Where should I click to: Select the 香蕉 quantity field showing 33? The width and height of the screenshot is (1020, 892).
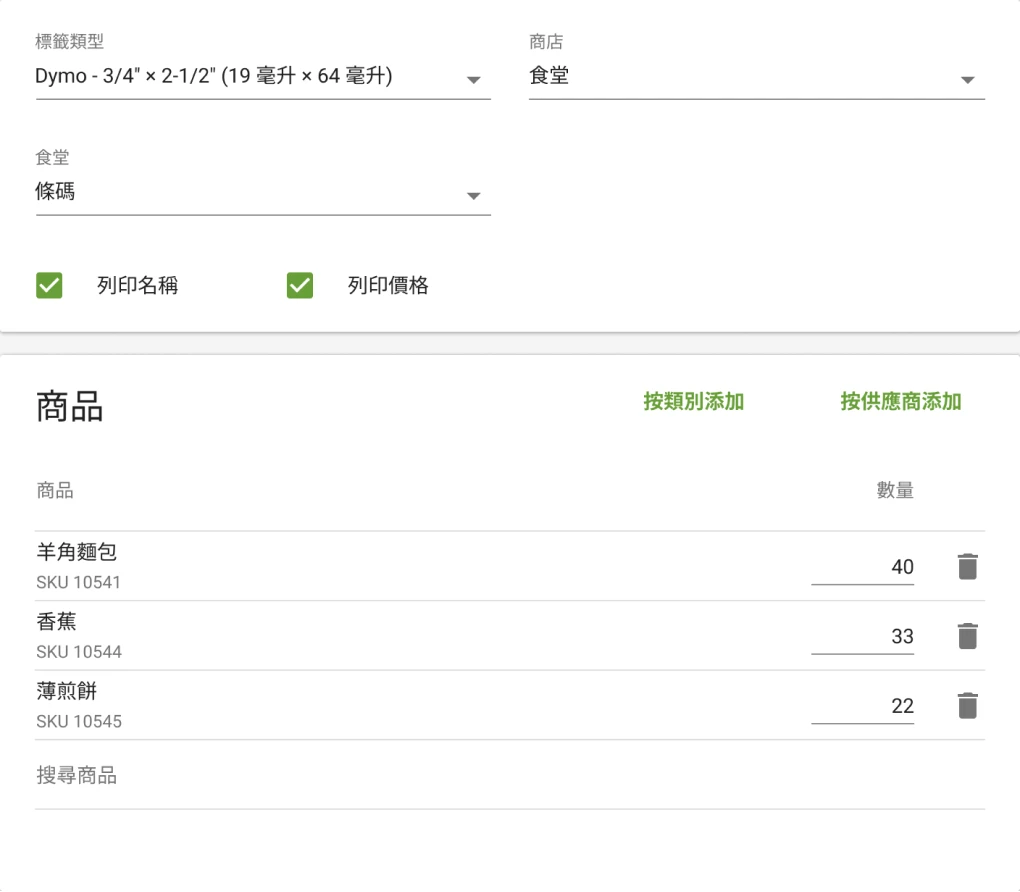[x=862, y=636]
